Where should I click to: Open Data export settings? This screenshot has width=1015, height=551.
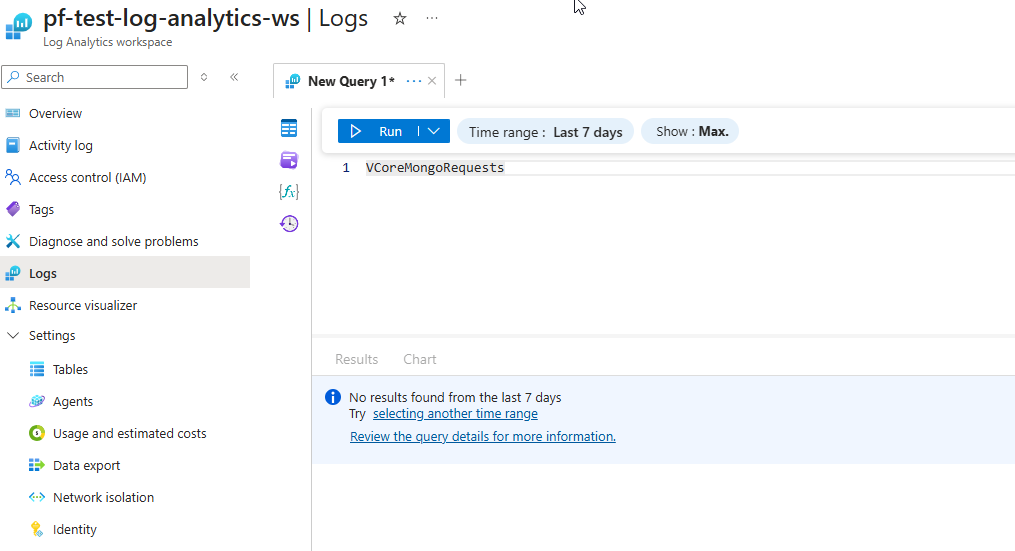click(86, 466)
